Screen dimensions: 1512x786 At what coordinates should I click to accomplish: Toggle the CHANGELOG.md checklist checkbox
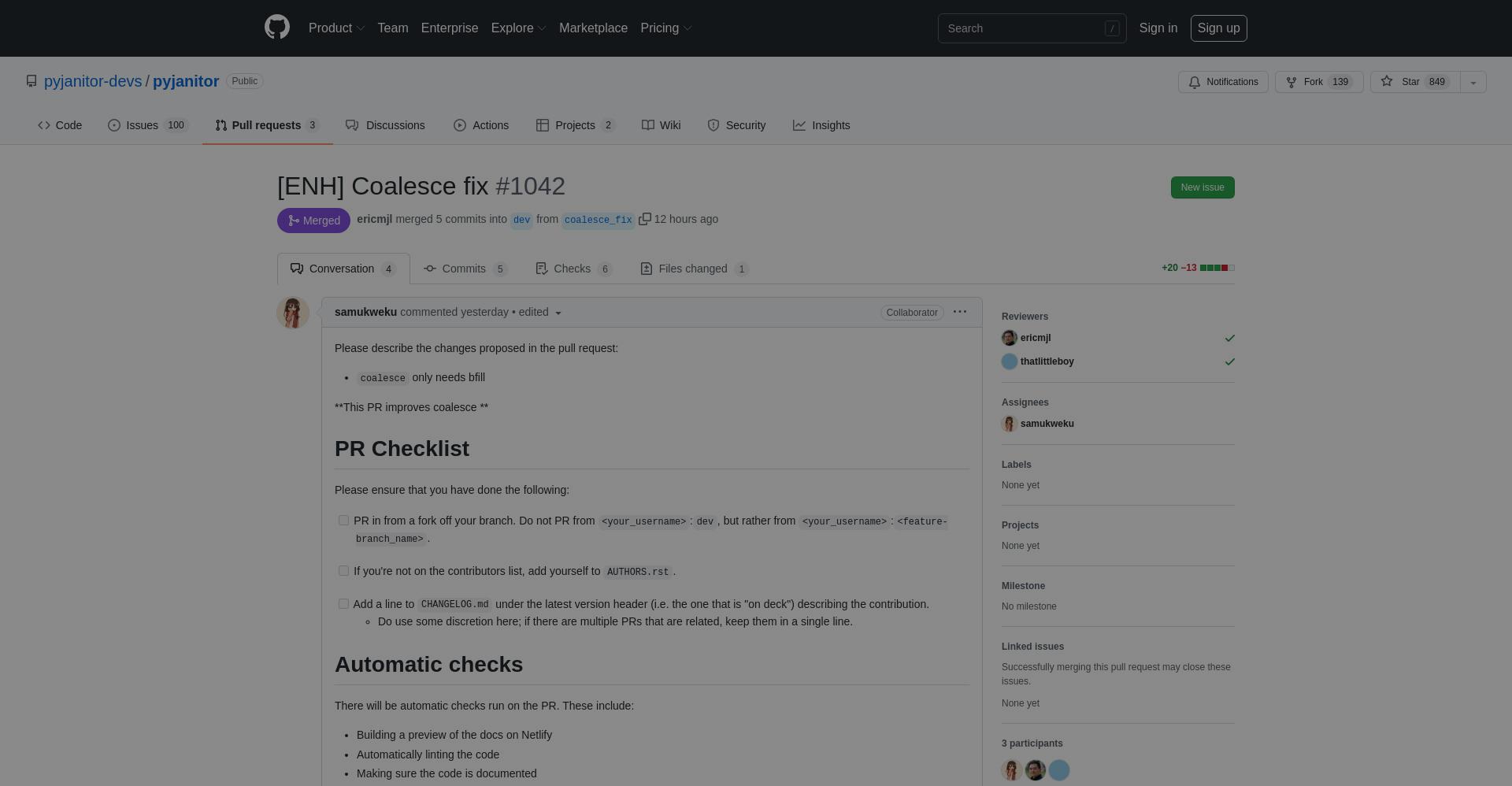coord(343,604)
